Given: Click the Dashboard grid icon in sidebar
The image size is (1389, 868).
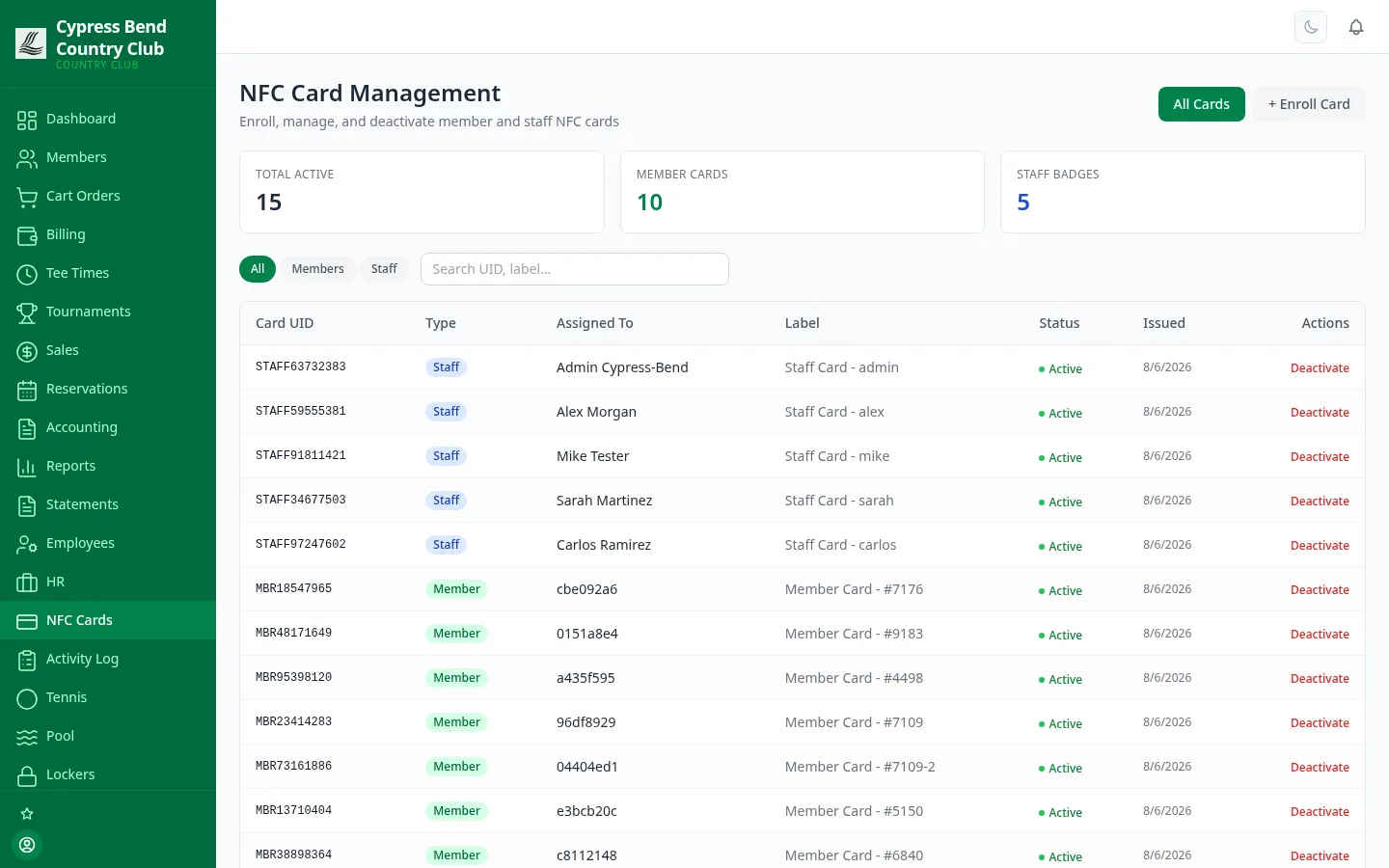Looking at the screenshot, I should (27, 120).
